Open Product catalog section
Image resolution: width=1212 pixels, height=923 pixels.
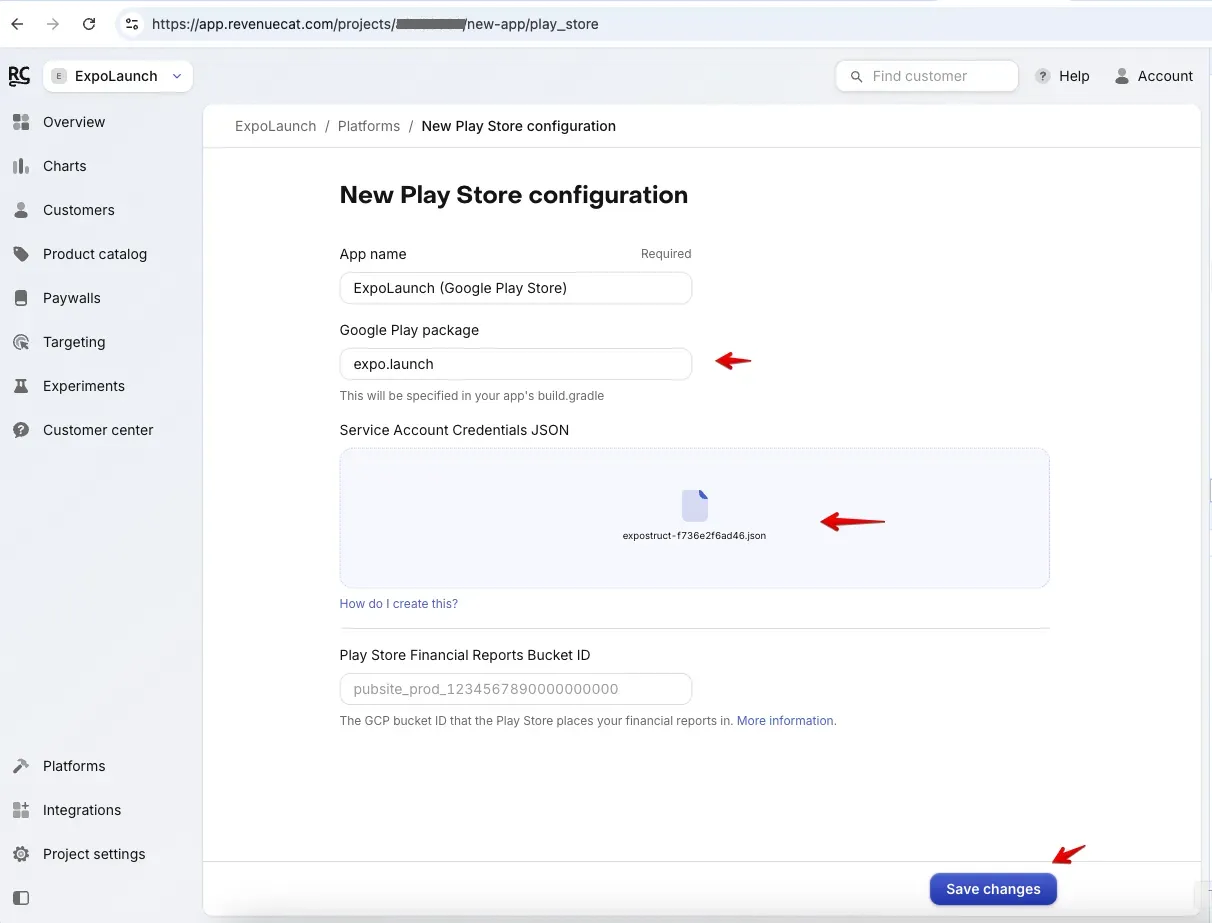95,254
